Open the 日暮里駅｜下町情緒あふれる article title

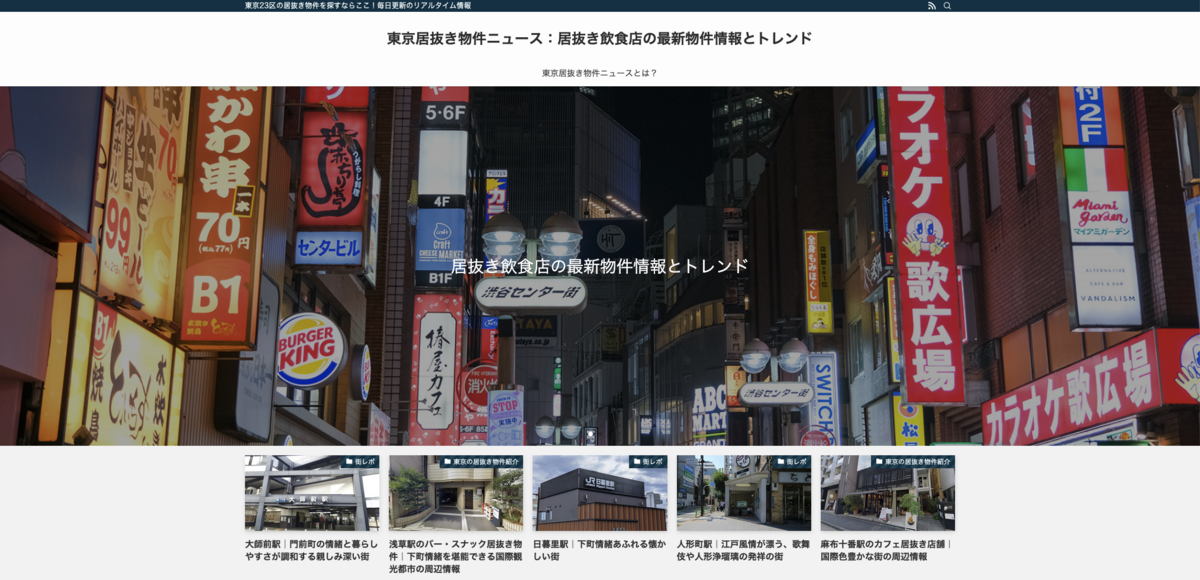pos(599,550)
